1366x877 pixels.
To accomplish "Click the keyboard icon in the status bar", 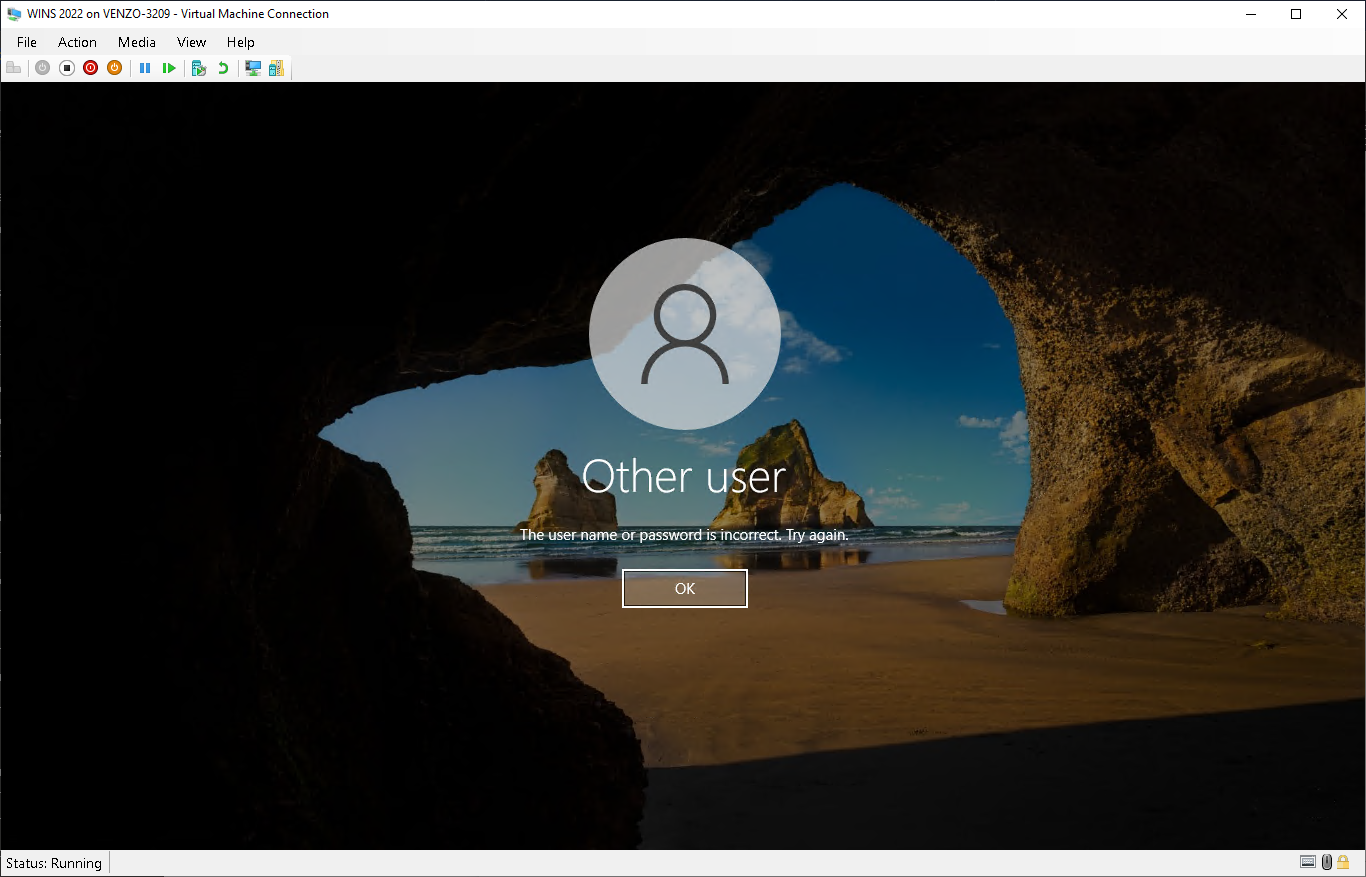I will (x=1308, y=862).
